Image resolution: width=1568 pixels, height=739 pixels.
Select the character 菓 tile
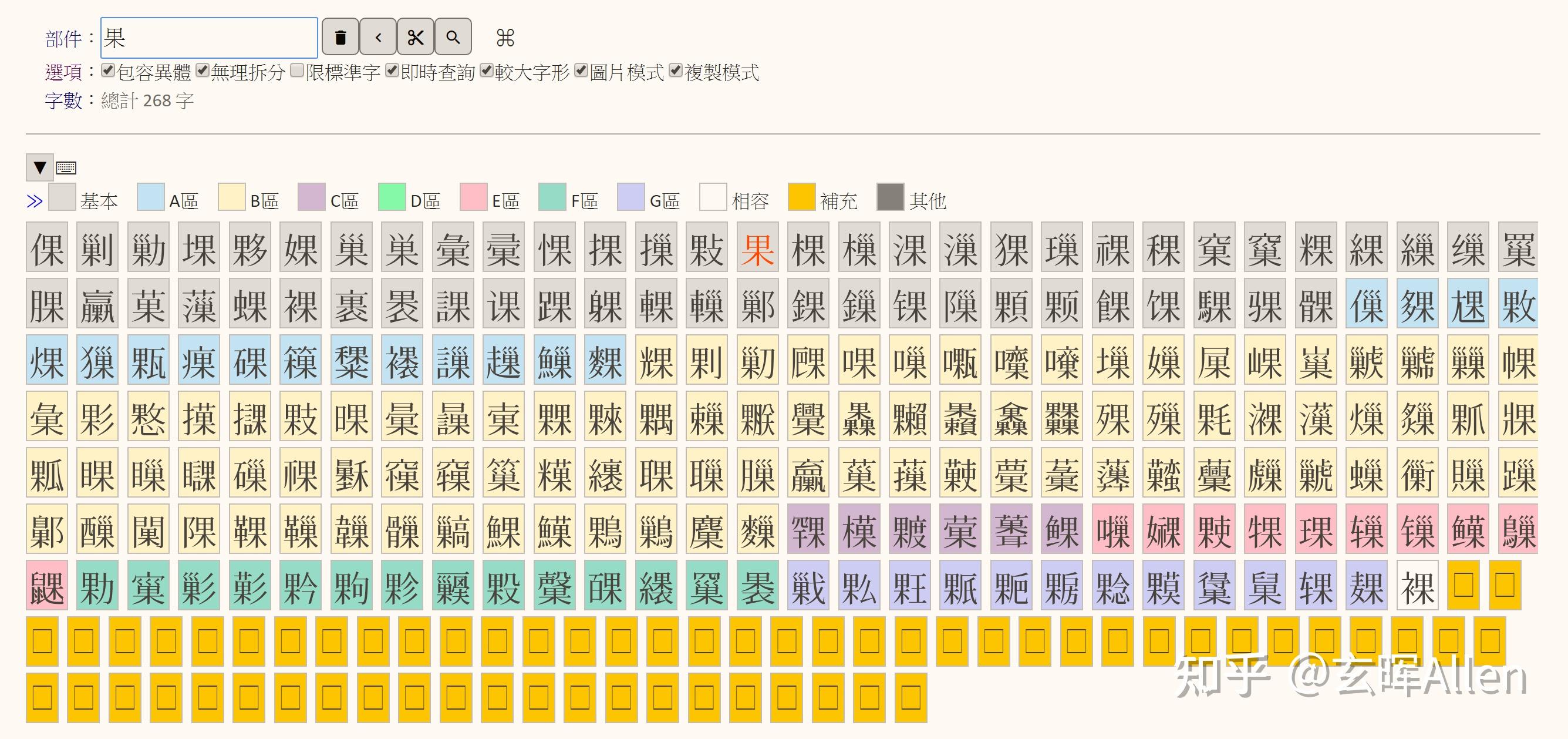(x=149, y=303)
